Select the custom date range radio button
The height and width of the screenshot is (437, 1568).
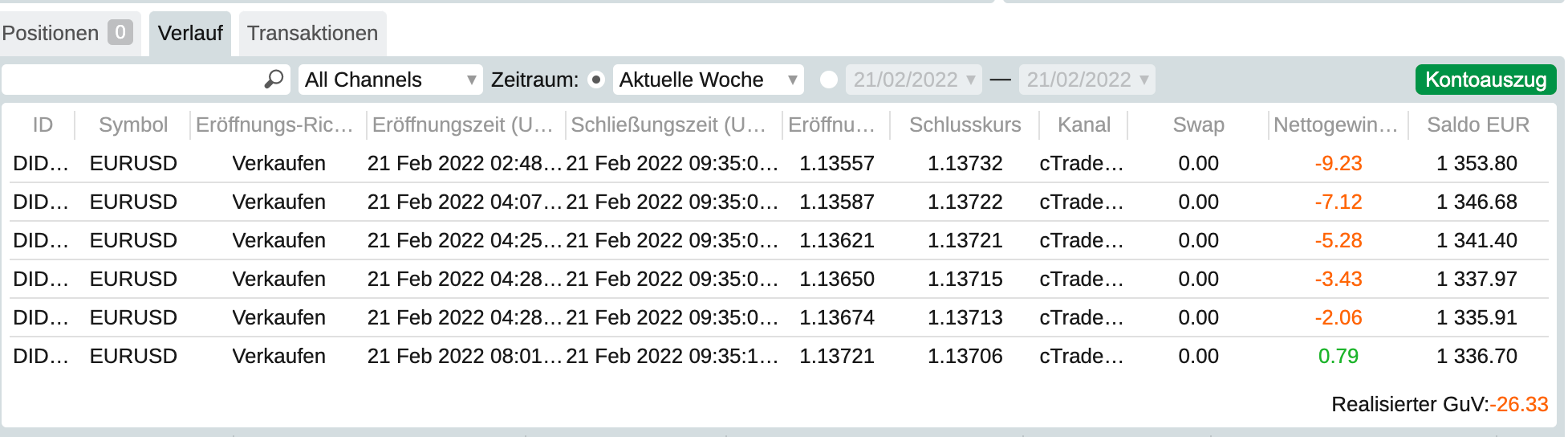coord(829,80)
